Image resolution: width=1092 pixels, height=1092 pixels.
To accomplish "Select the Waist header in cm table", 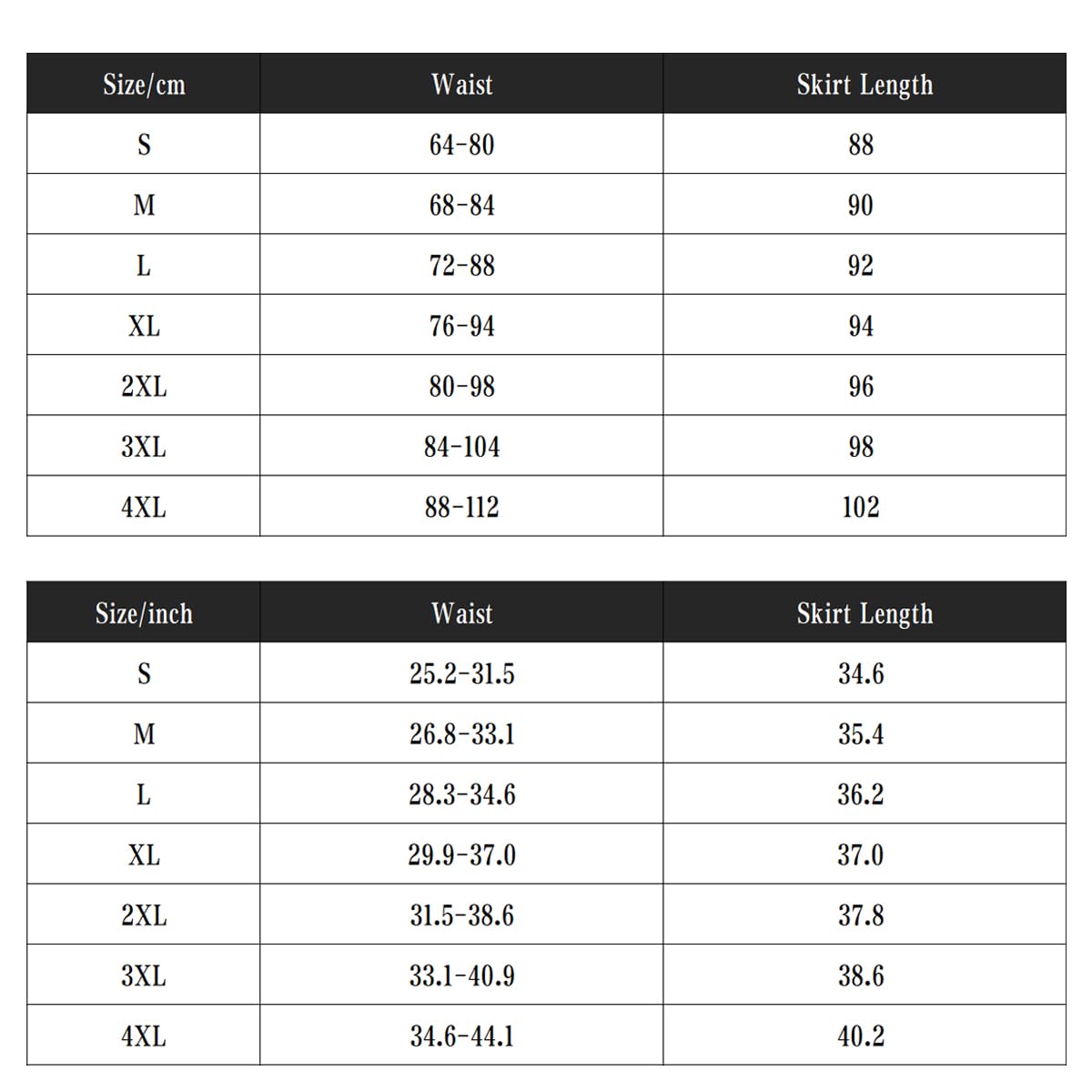I will pyautogui.click(x=461, y=84).
